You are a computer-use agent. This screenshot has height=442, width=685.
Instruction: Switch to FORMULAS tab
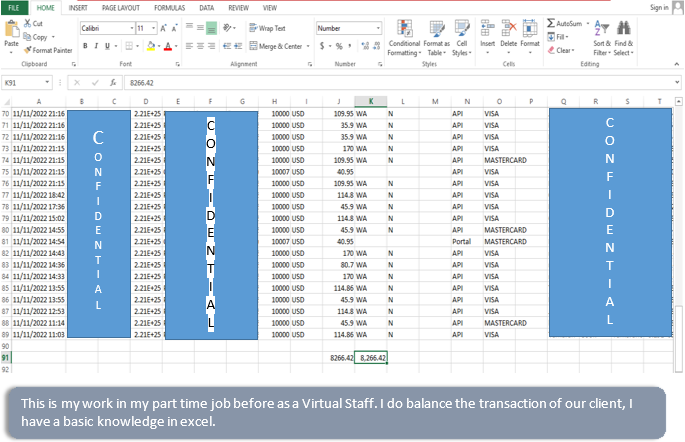point(170,8)
